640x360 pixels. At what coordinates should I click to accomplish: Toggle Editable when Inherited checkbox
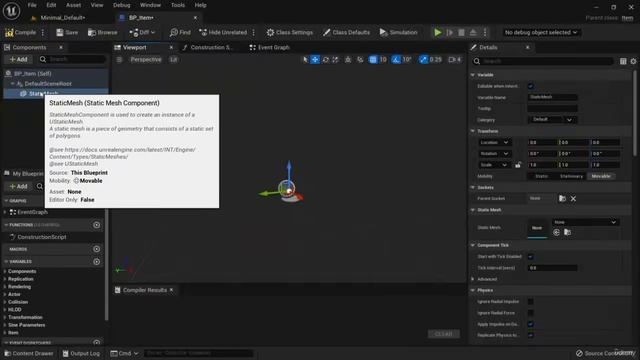(x=531, y=86)
